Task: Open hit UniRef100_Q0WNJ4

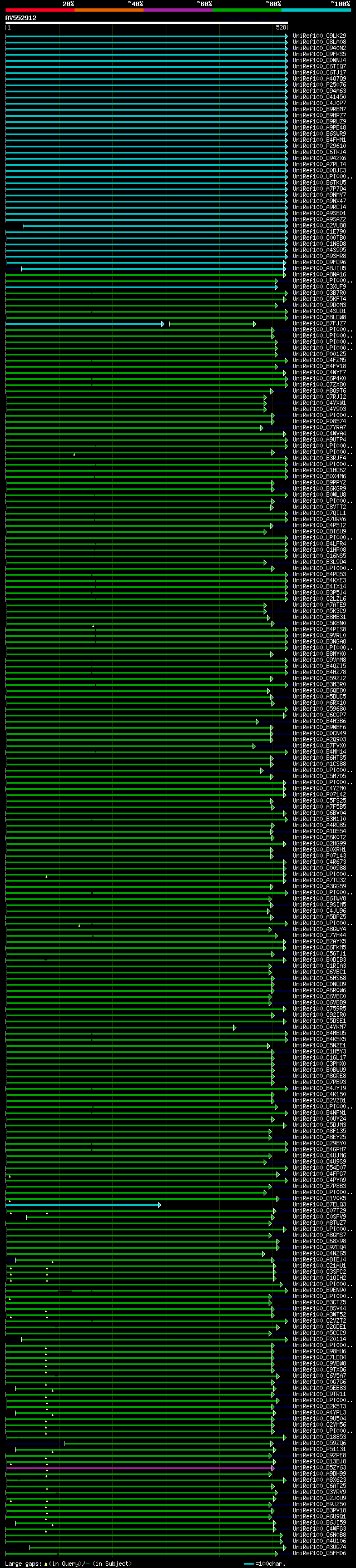Action: [319, 60]
